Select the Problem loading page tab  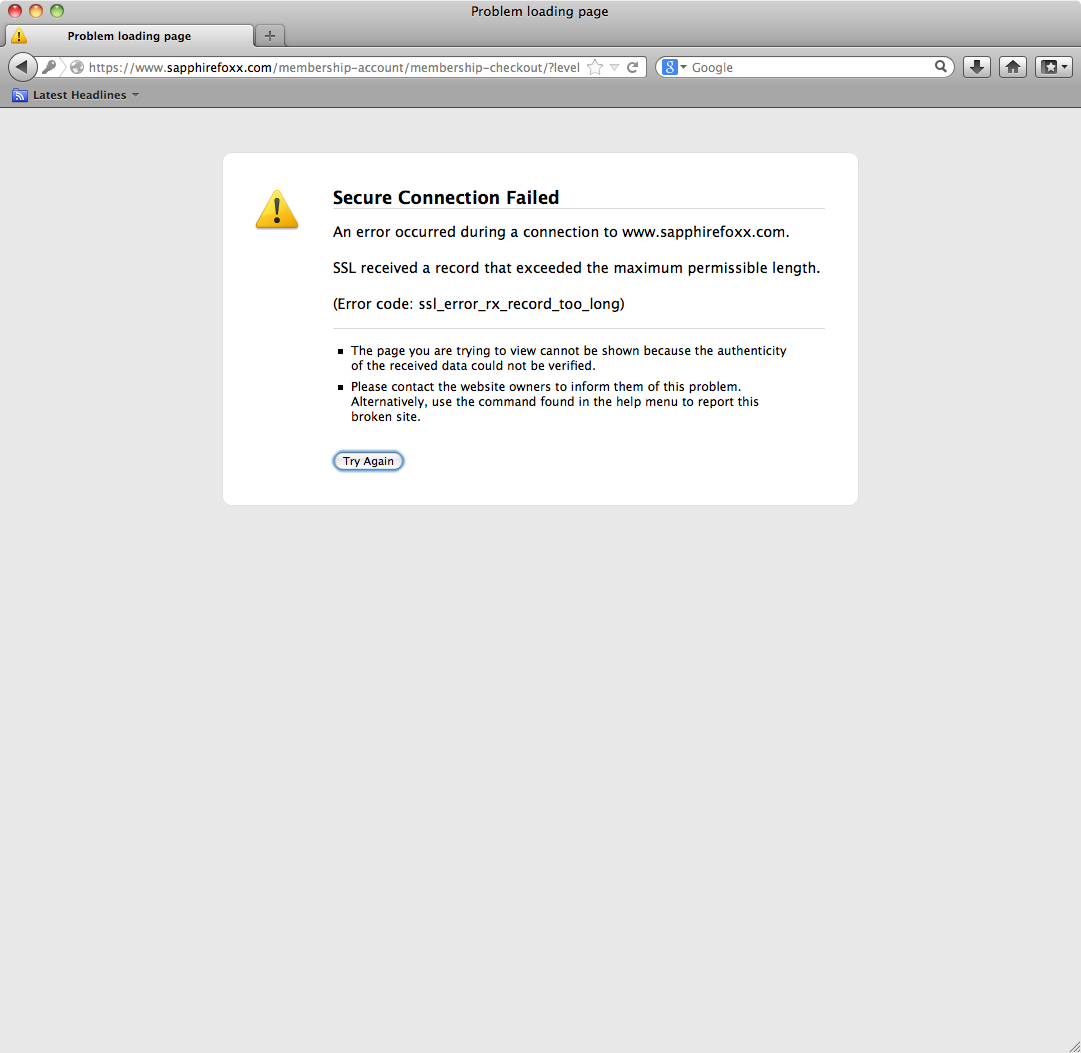tap(129, 36)
